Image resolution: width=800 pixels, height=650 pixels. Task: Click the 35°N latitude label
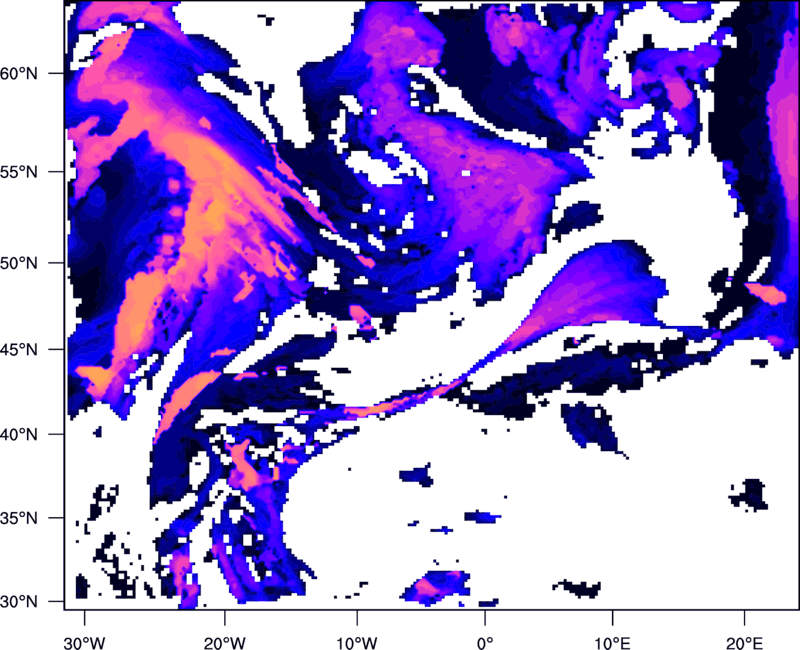(x=19, y=518)
